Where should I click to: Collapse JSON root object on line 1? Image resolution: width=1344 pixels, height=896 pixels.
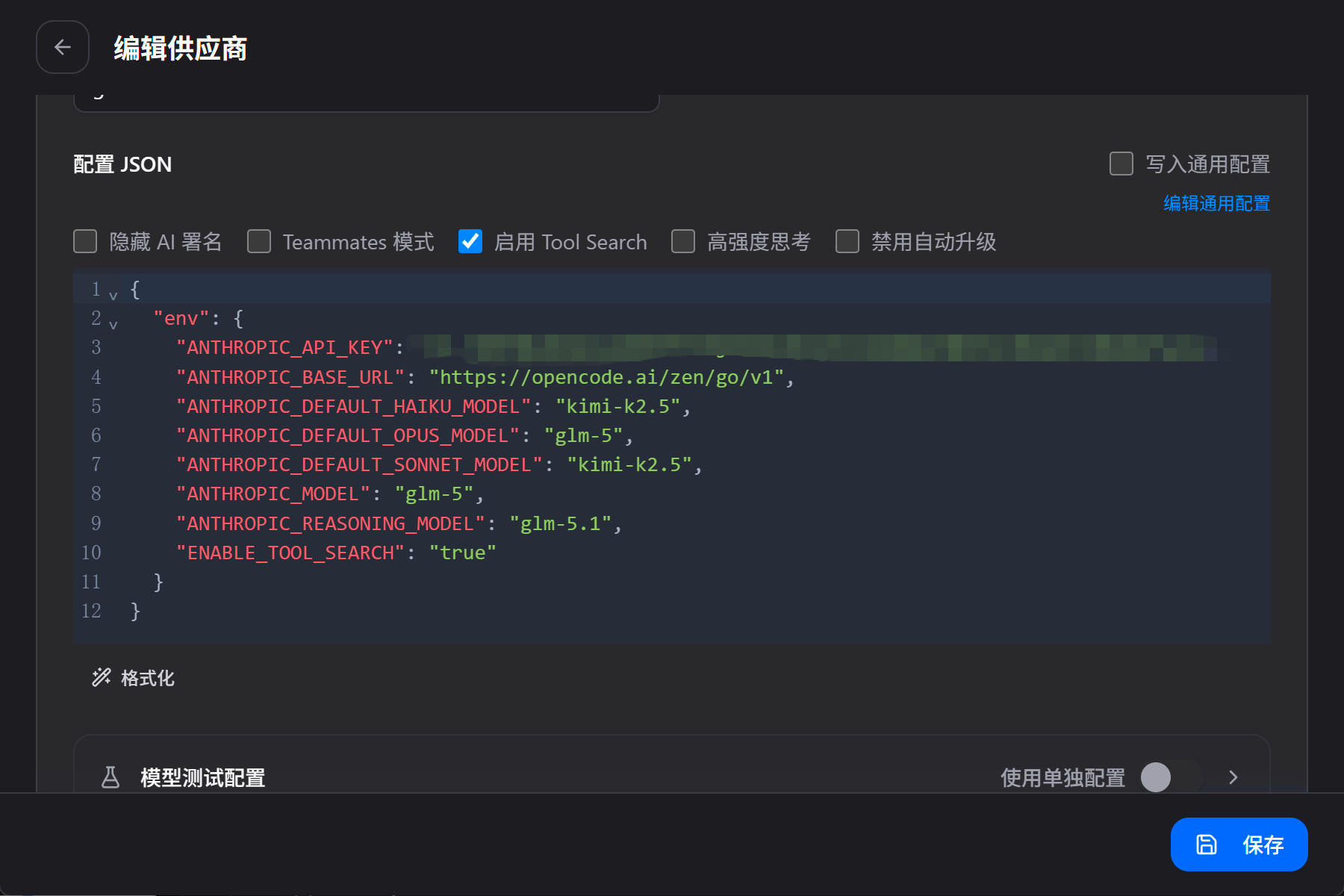click(x=113, y=295)
